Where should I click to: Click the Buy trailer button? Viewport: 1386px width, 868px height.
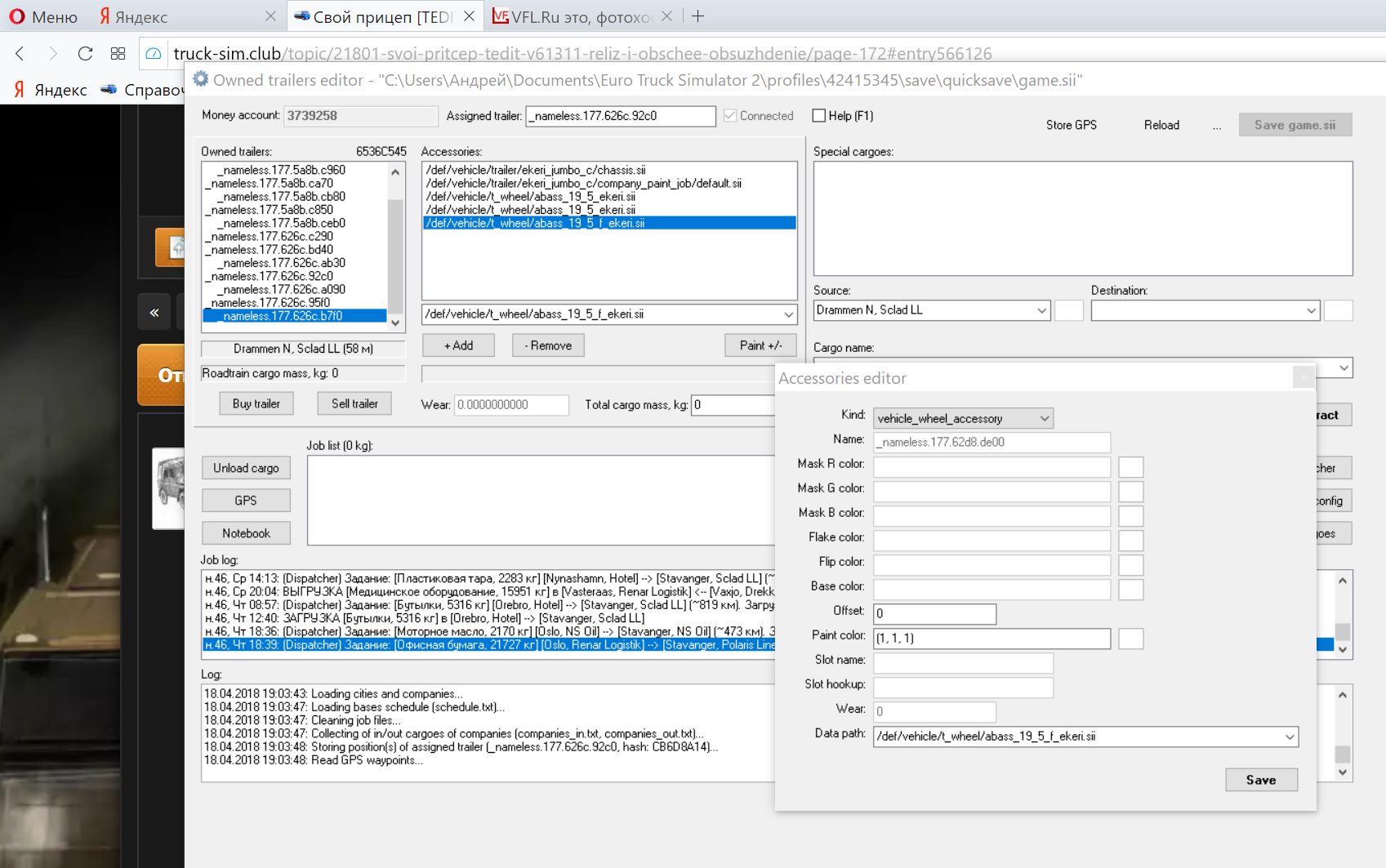[x=256, y=403]
